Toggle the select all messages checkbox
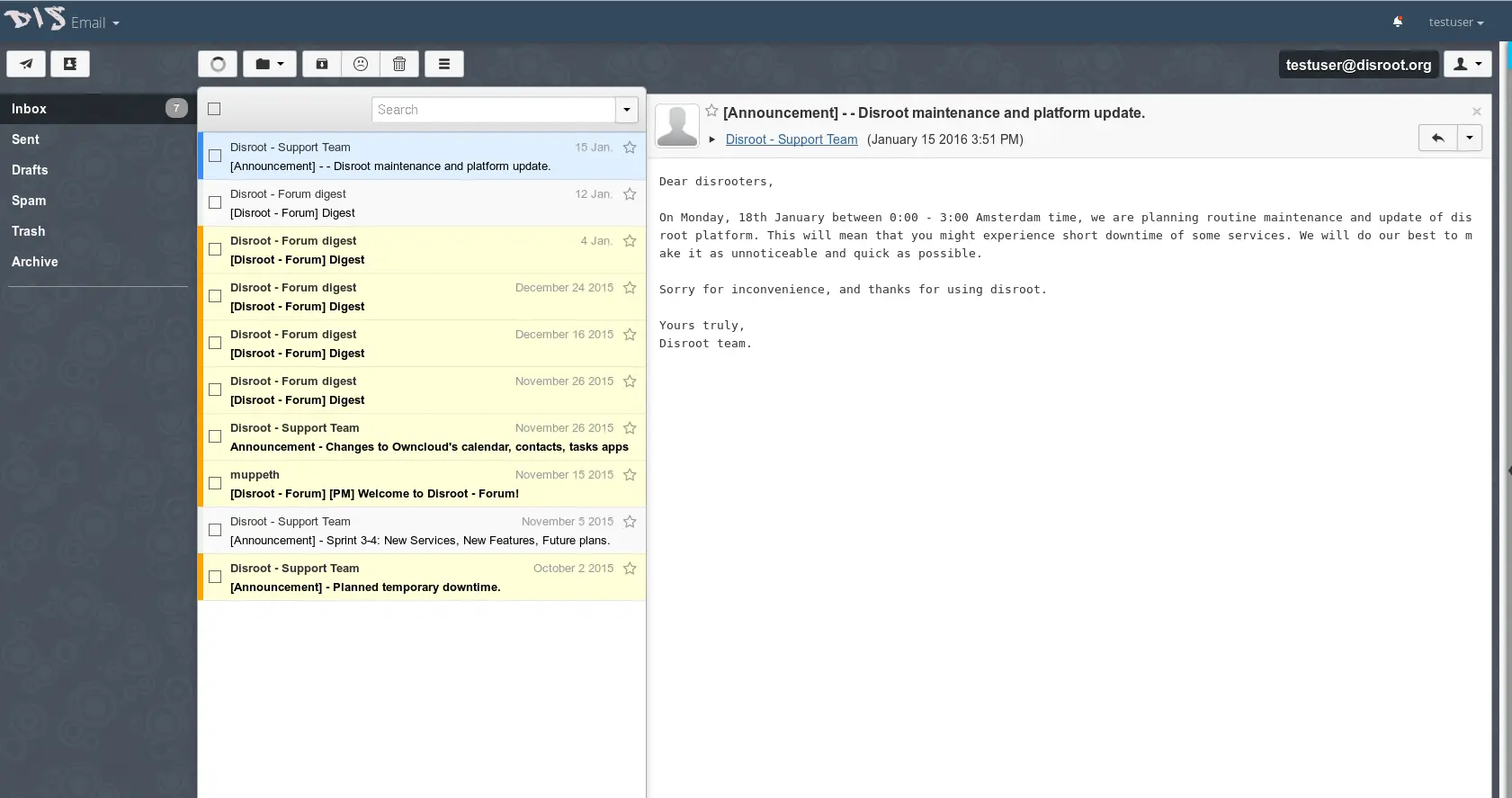1512x798 pixels. [x=214, y=109]
